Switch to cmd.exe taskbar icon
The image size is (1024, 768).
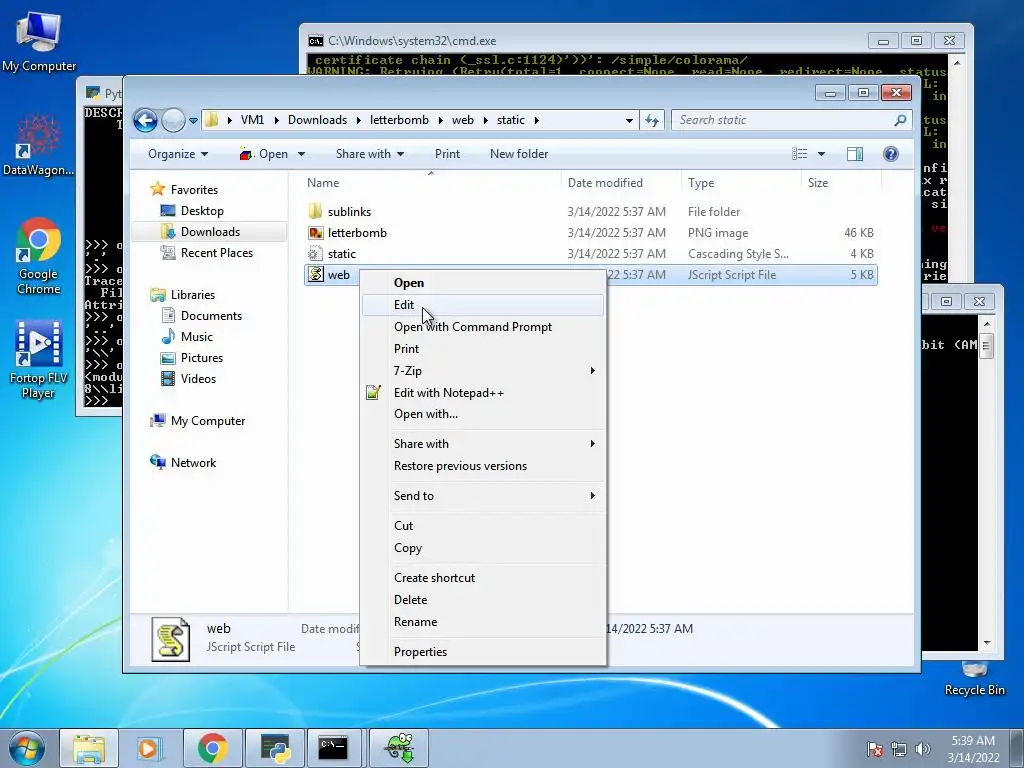pos(333,748)
